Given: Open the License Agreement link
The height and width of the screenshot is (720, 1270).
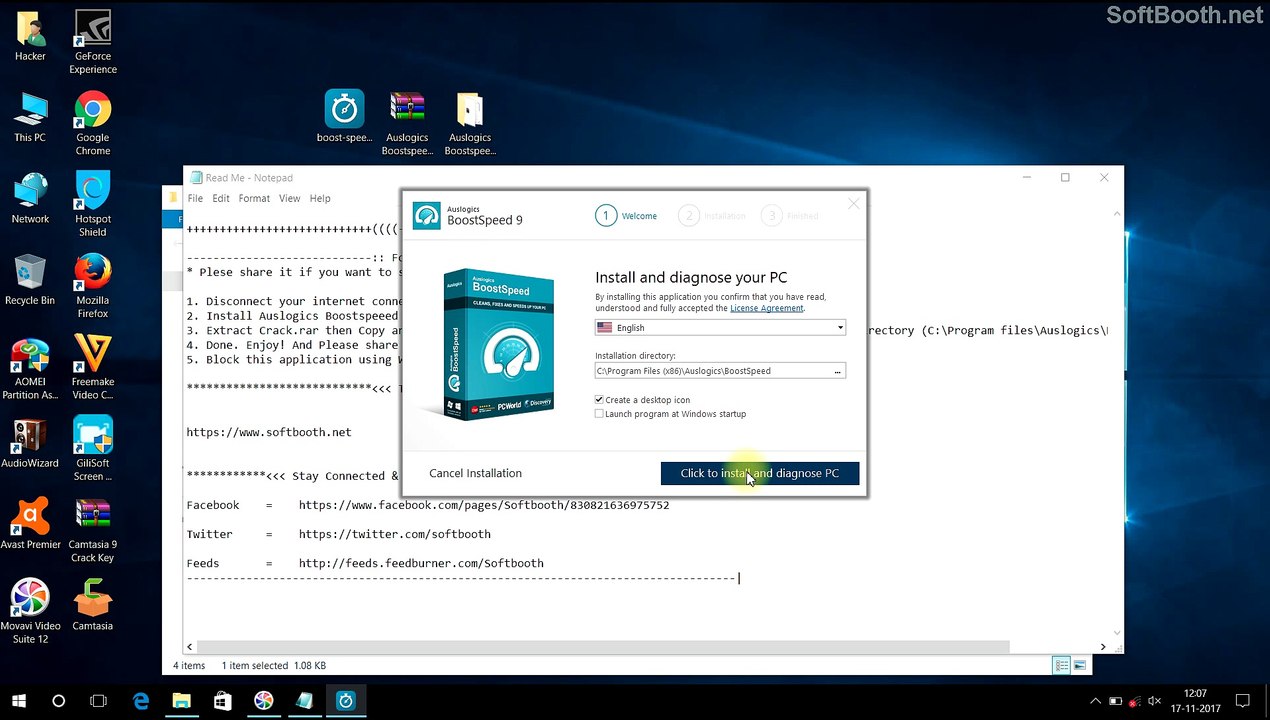Looking at the screenshot, I should pos(767,308).
